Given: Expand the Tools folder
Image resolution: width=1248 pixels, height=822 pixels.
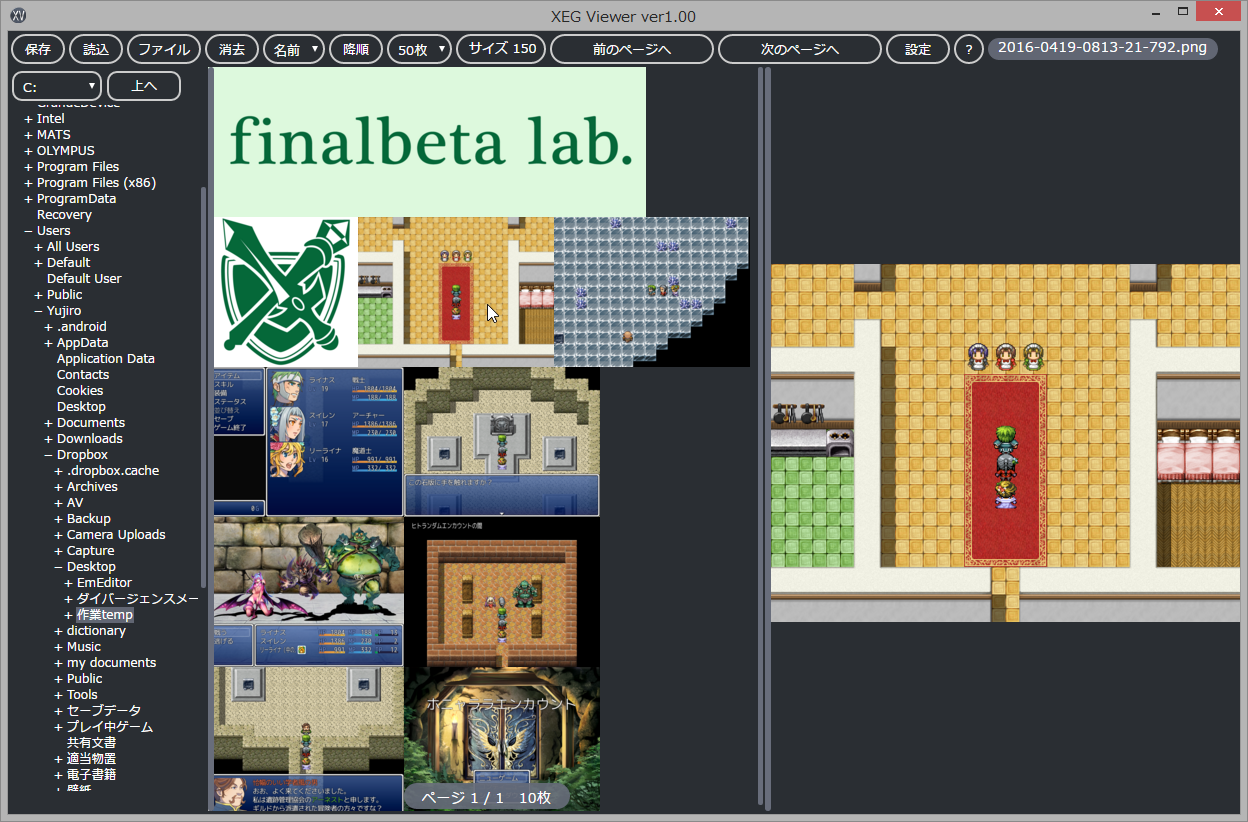Looking at the screenshot, I should 59,695.
